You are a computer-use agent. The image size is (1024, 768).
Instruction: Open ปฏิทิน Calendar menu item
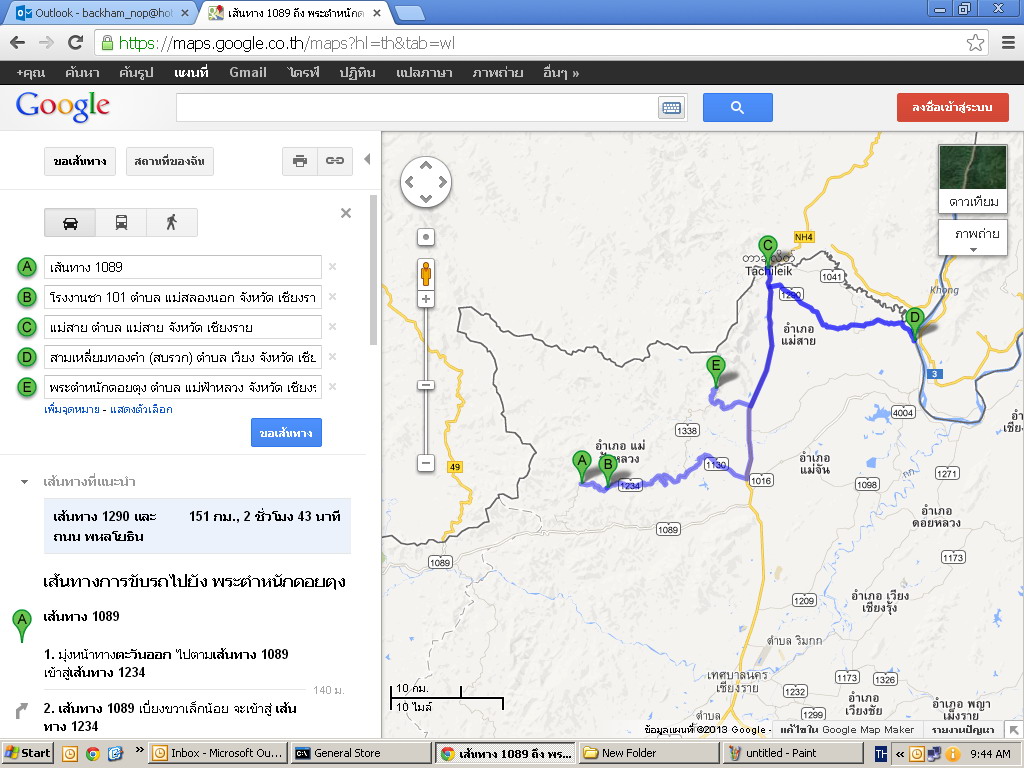(x=357, y=72)
